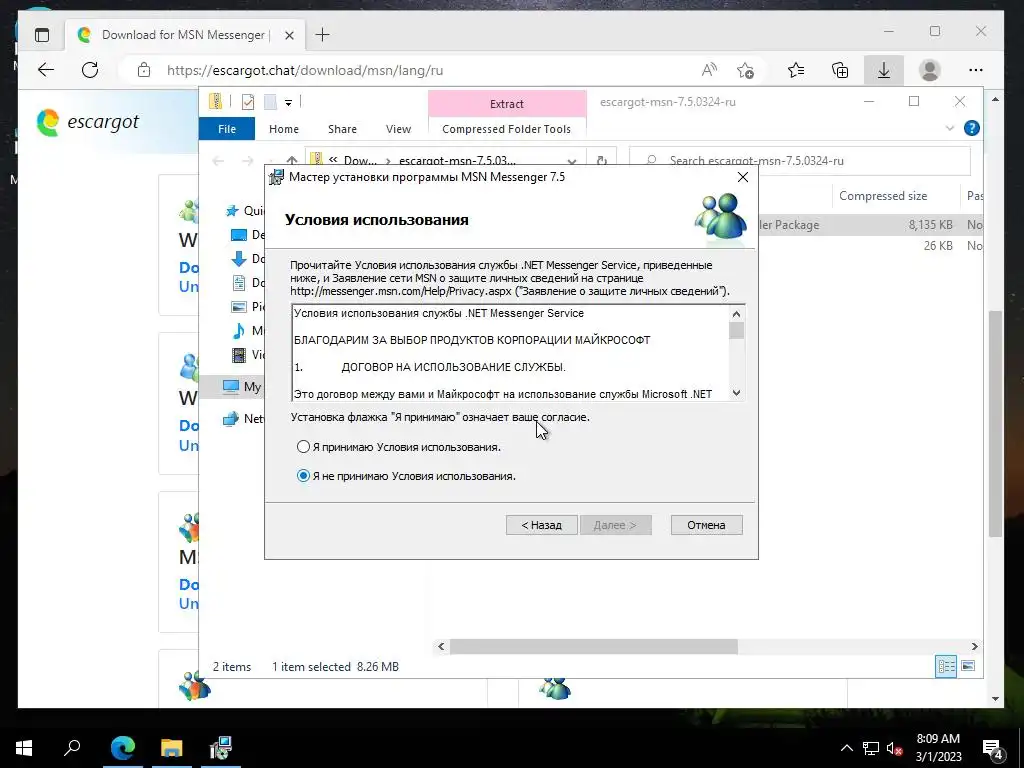Click the Search escargot-msn-7.5.0324-ru field
Image resolution: width=1024 pixels, height=768 pixels.
tap(799, 161)
